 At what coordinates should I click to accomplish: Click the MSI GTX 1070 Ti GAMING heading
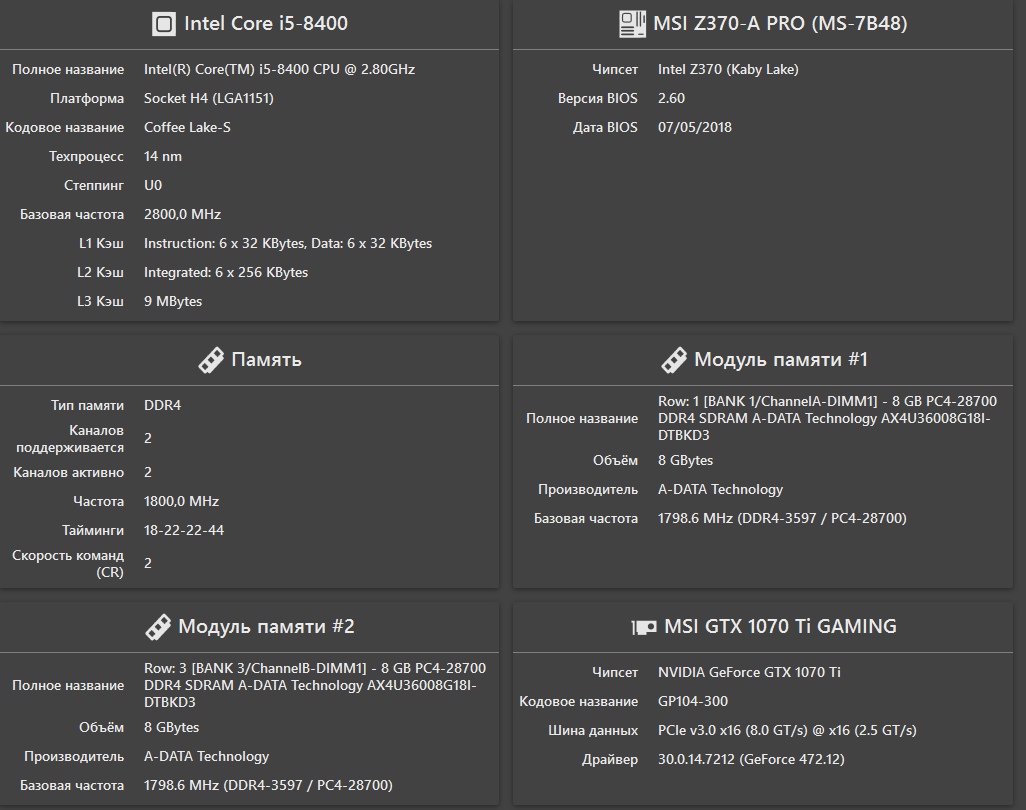point(781,627)
